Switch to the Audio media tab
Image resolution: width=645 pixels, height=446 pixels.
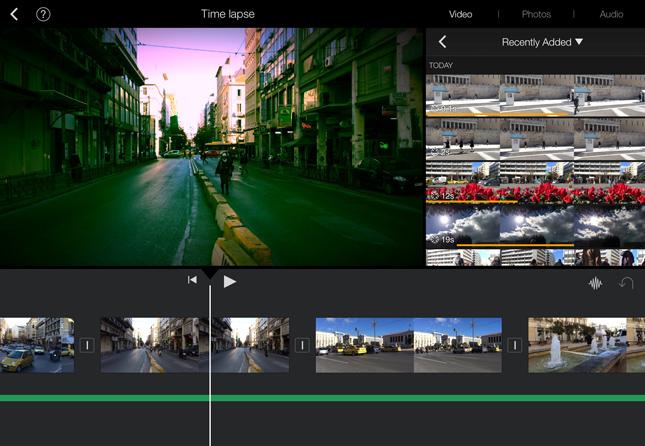(x=611, y=14)
